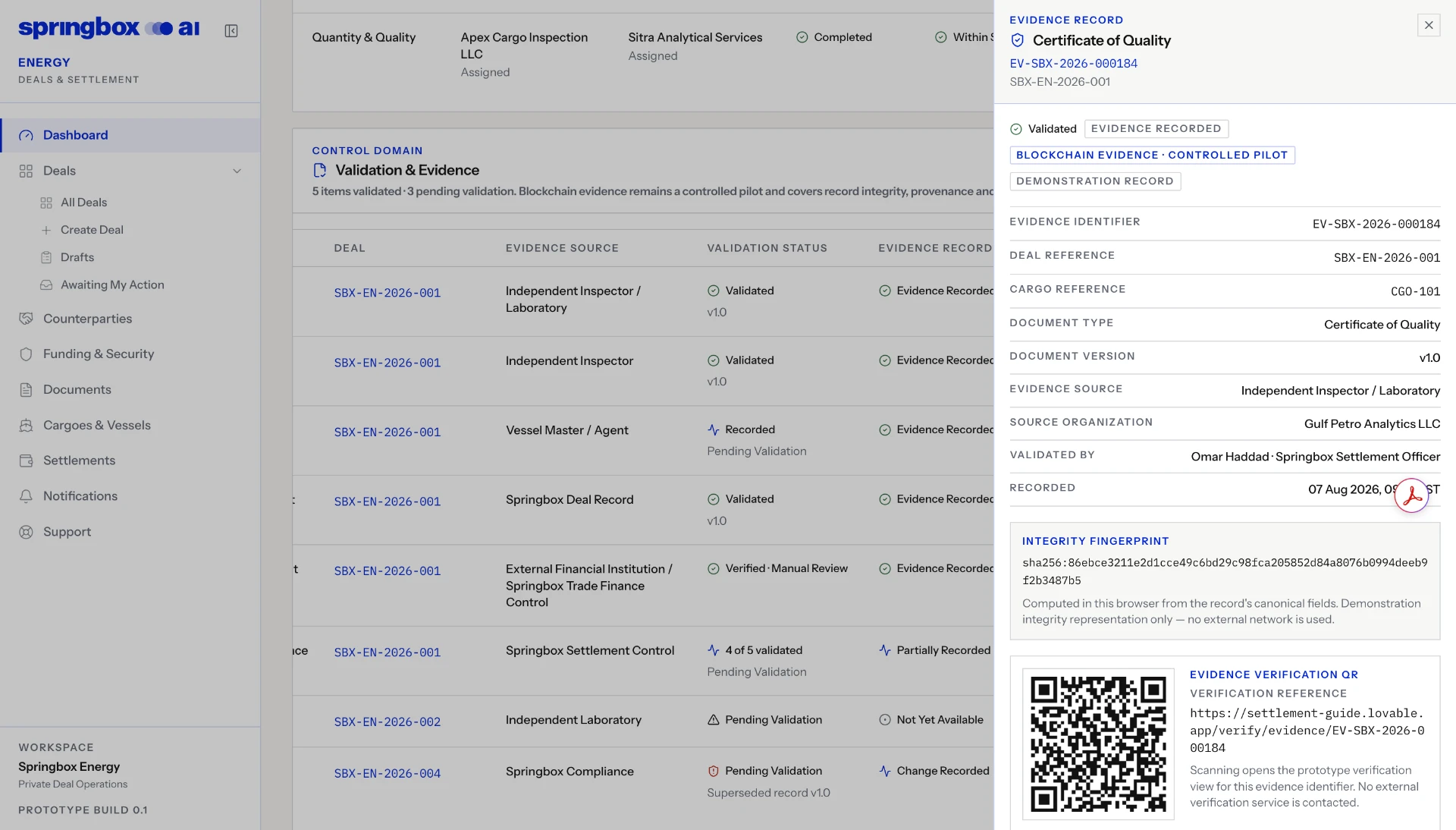Screen dimensions: 1456x830
Task: Close the evidence record panel
Action: click(x=1428, y=25)
